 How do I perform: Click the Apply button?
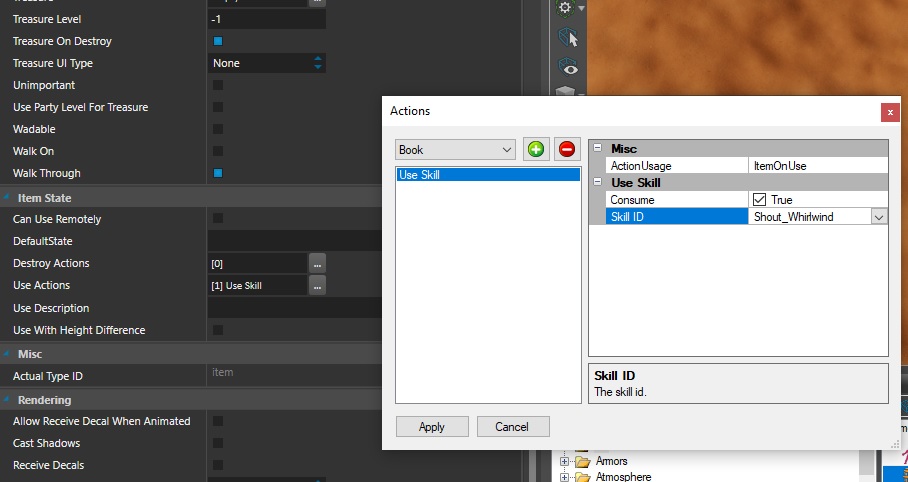(432, 427)
